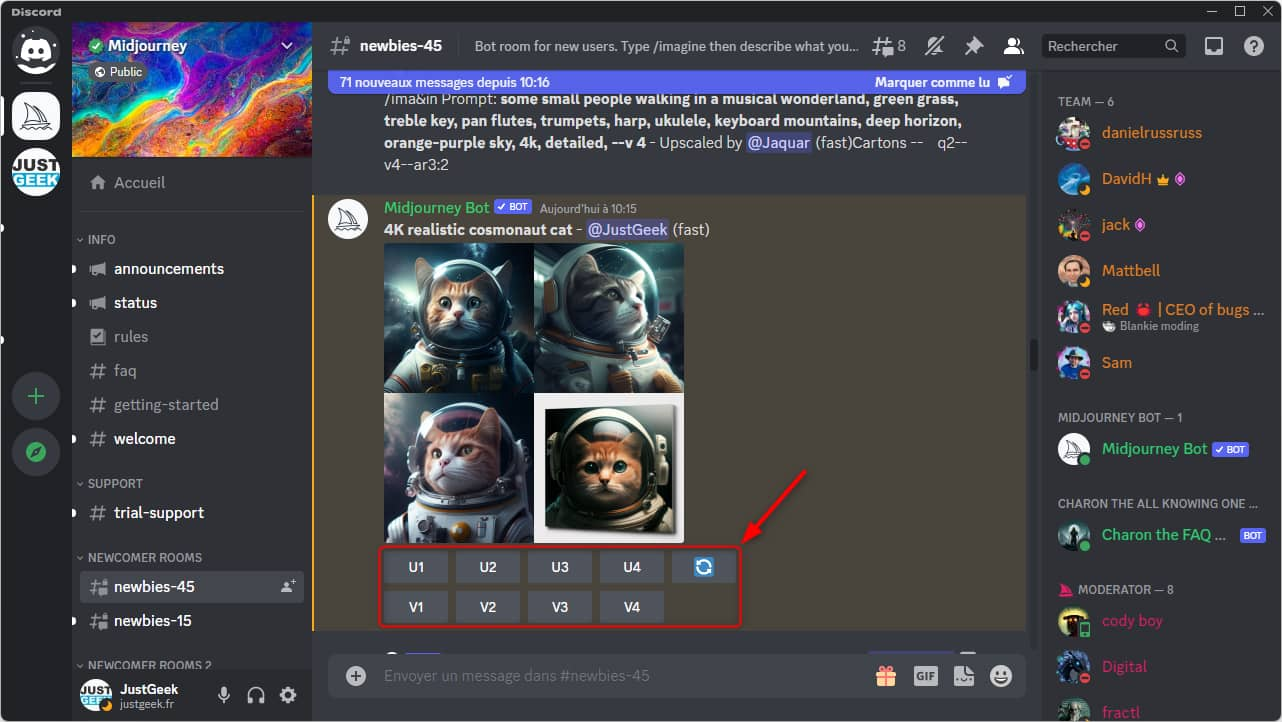The image size is (1282, 722).
Task: Toggle microphone mute
Action: 224,695
